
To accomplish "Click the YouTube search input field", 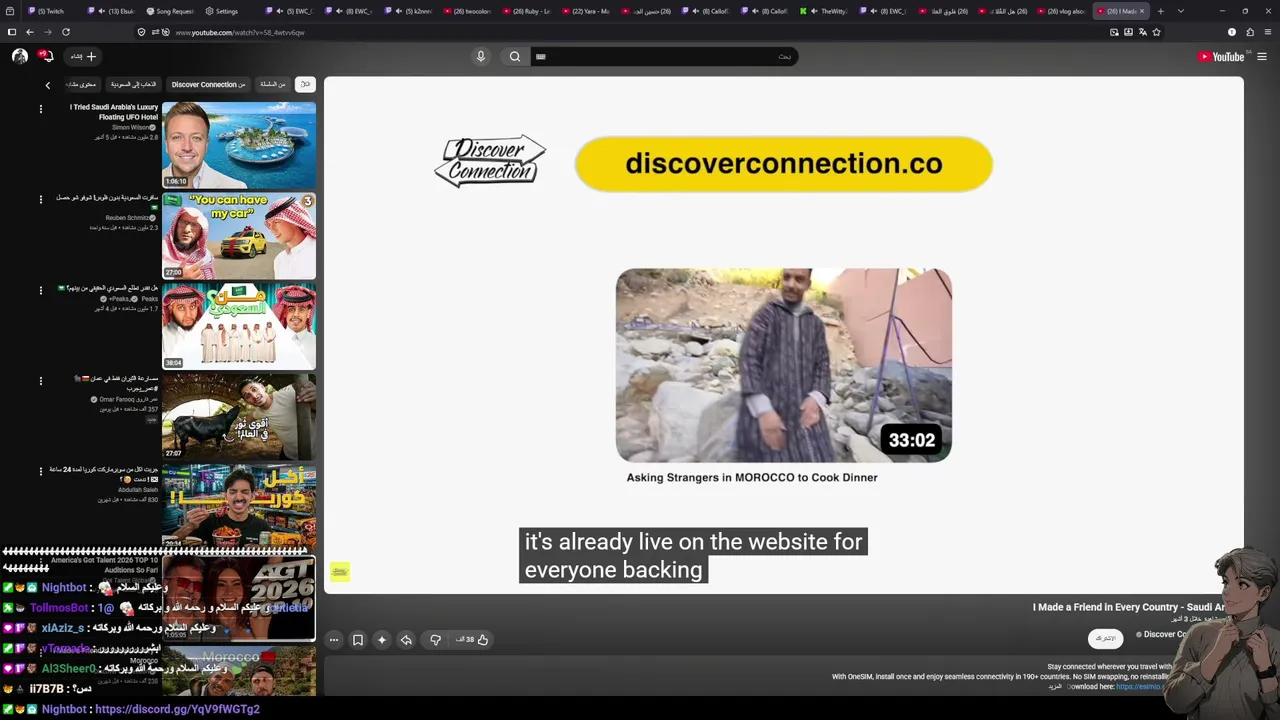I will pos(664,57).
